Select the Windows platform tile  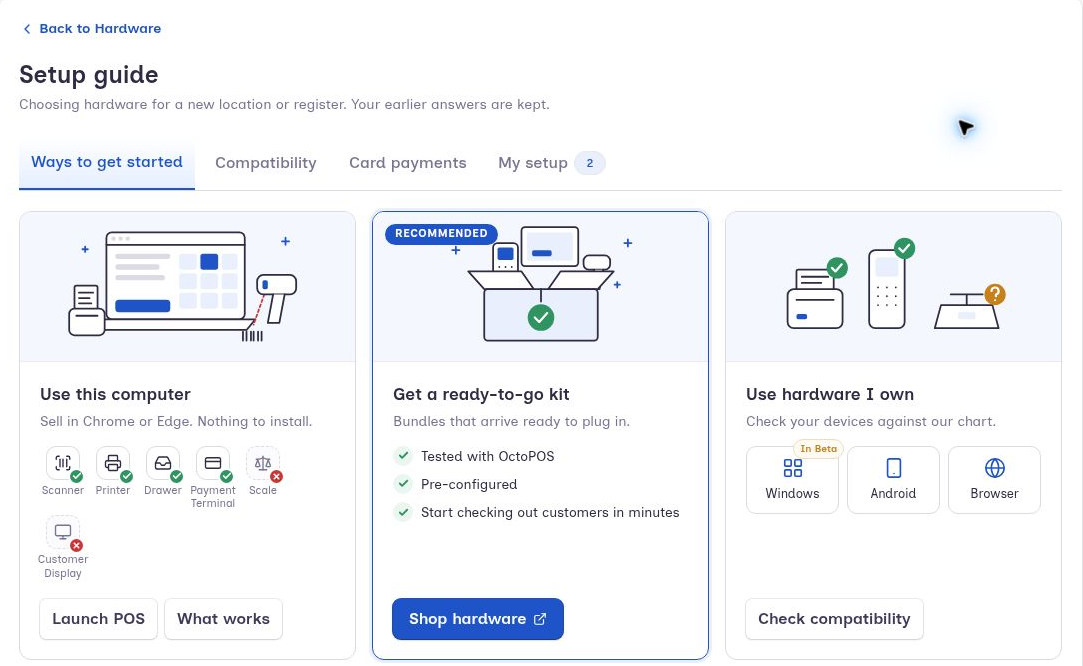click(x=792, y=480)
